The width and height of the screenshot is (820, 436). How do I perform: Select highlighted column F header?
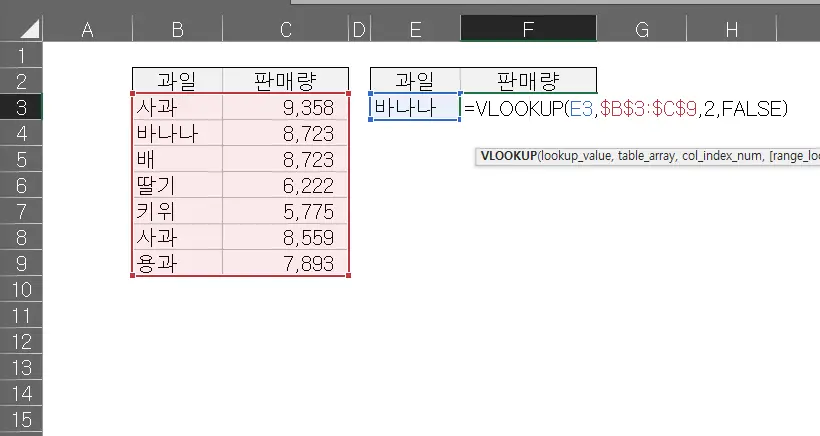528,29
